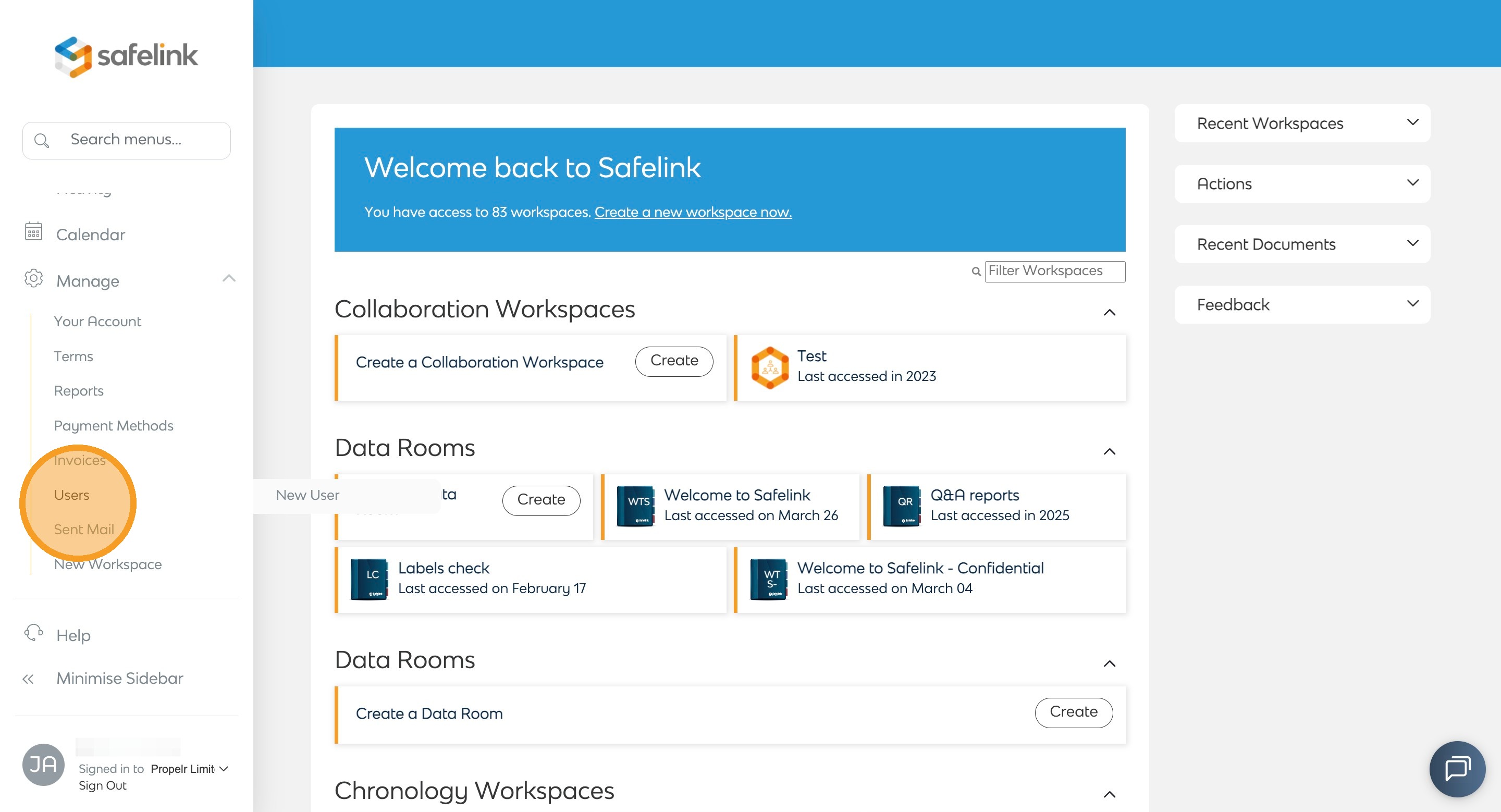
Task: Open the LC Labels check book icon
Action: point(369,579)
